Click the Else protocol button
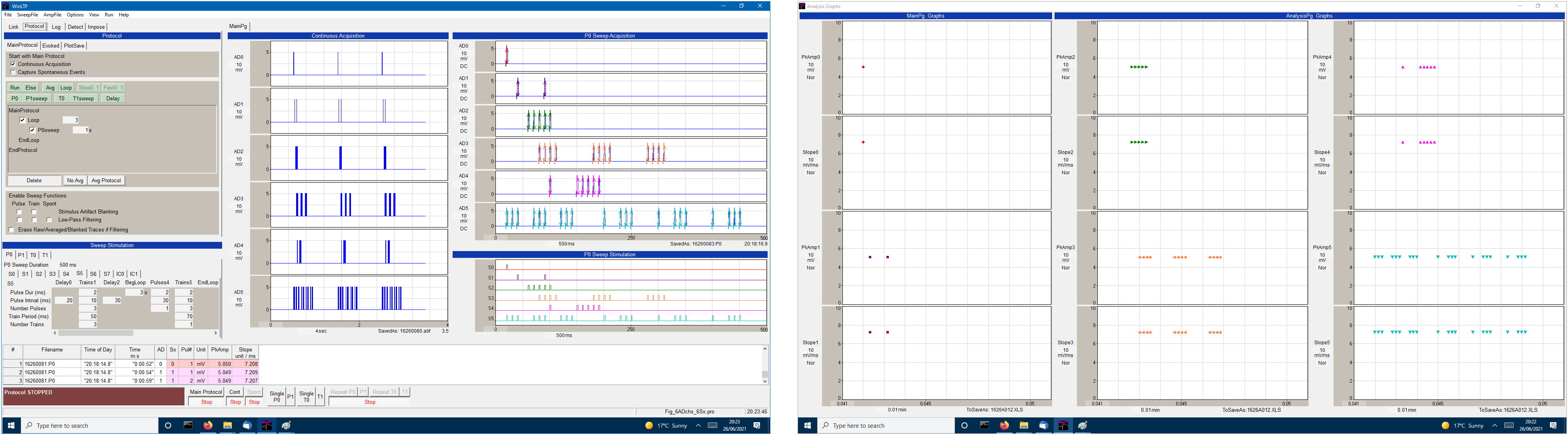This screenshot has height=435, width=1568. pyautogui.click(x=30, y=88)
